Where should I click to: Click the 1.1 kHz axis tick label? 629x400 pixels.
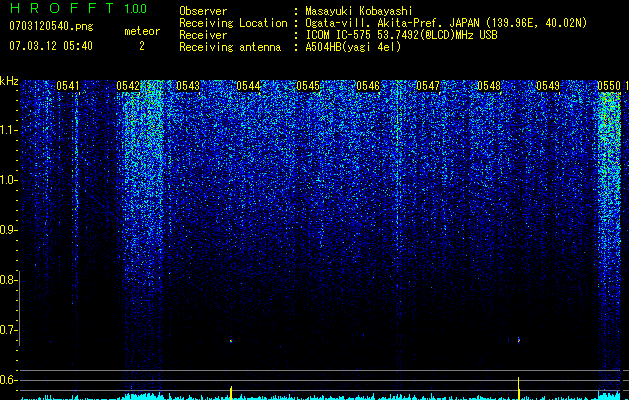pos(8,130)
